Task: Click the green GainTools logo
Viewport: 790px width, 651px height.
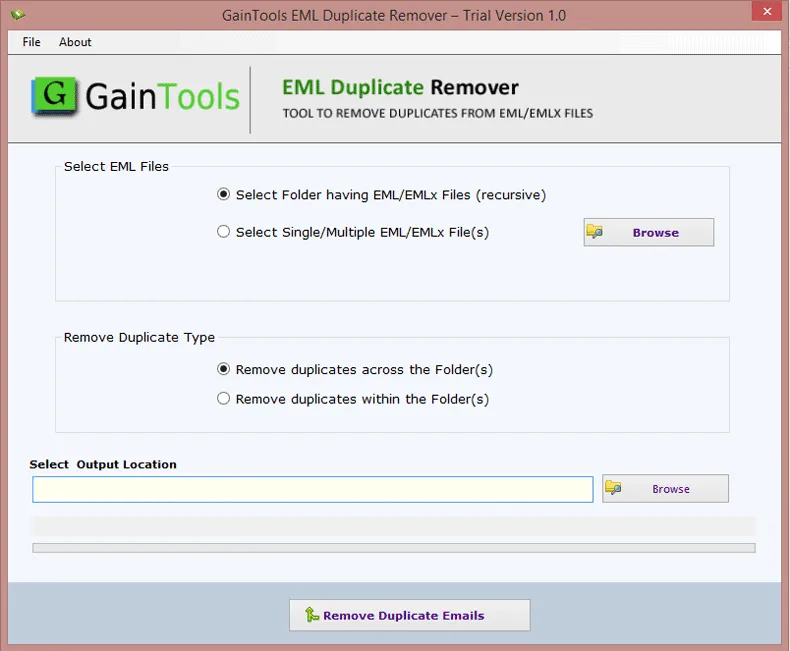Action: (54, 96)
